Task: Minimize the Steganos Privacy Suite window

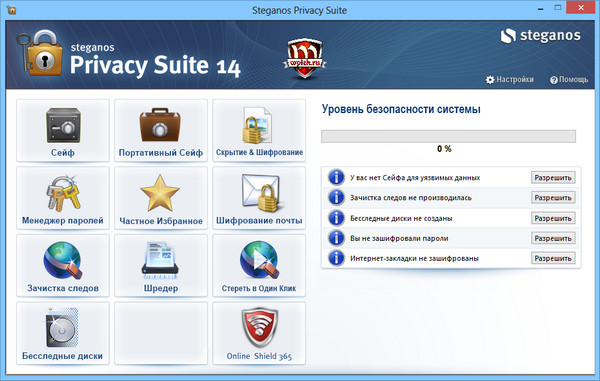Action: pyautogui.click(x=540, y=8)
